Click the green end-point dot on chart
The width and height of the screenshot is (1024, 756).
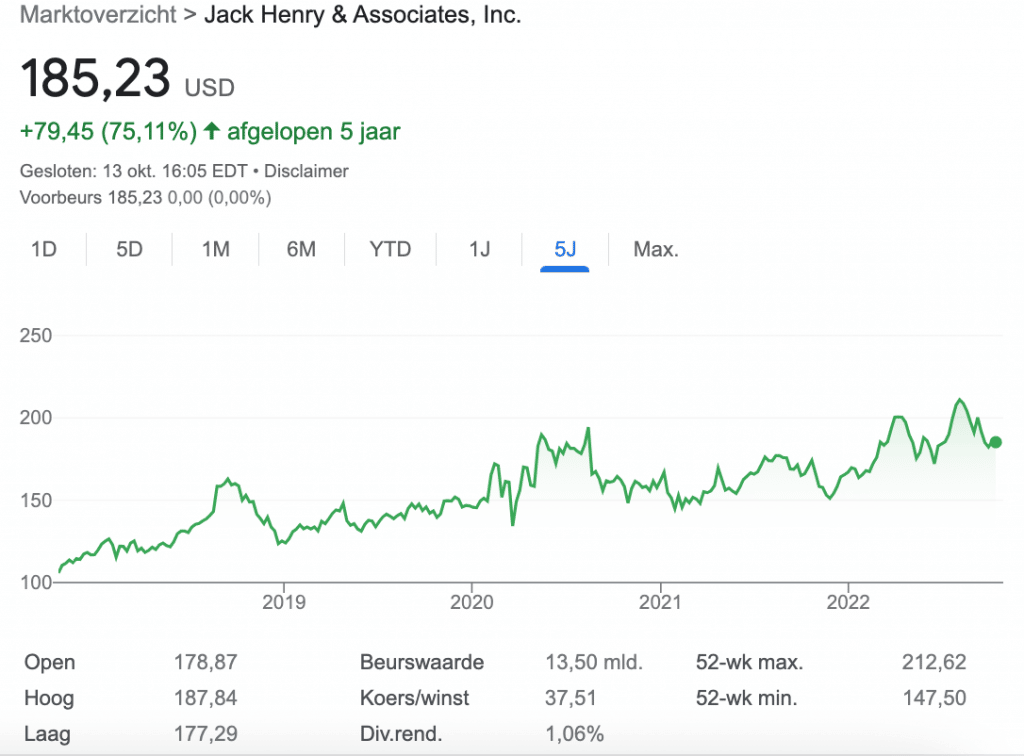(x=995, y=443)
